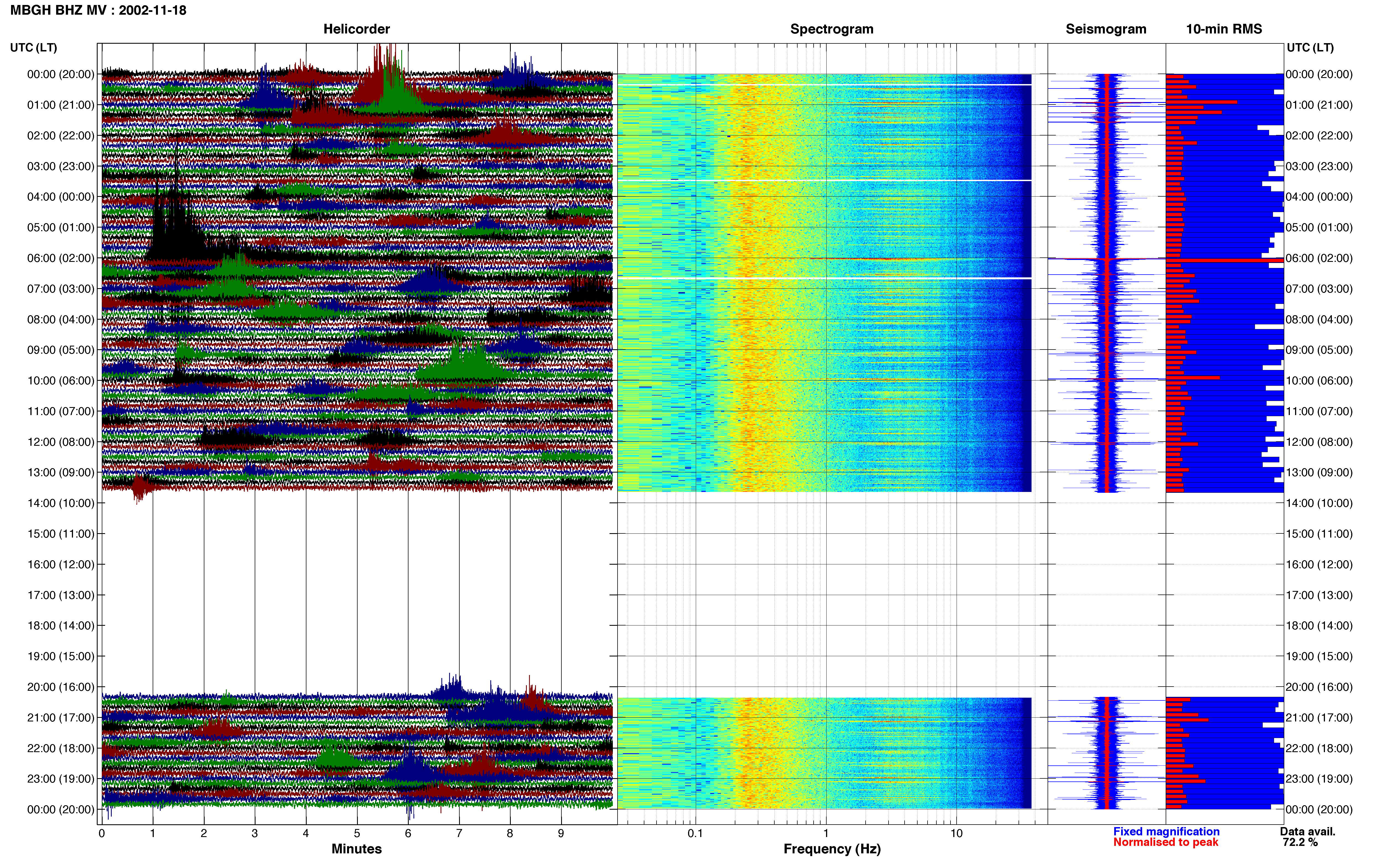This screenshot has width=1388, height=868.
Task: Click RMS-side tick label "11:00 (07:00)"
Action: 1319,412
